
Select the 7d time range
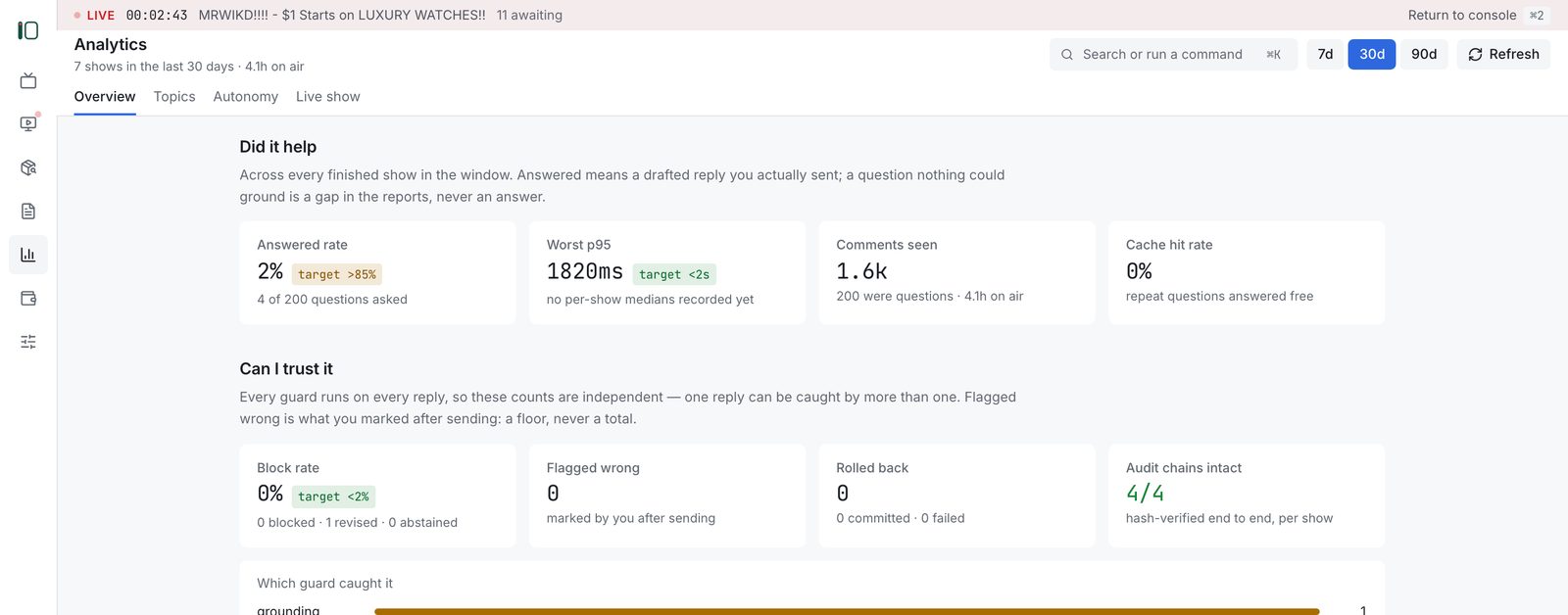[1325, 54]
